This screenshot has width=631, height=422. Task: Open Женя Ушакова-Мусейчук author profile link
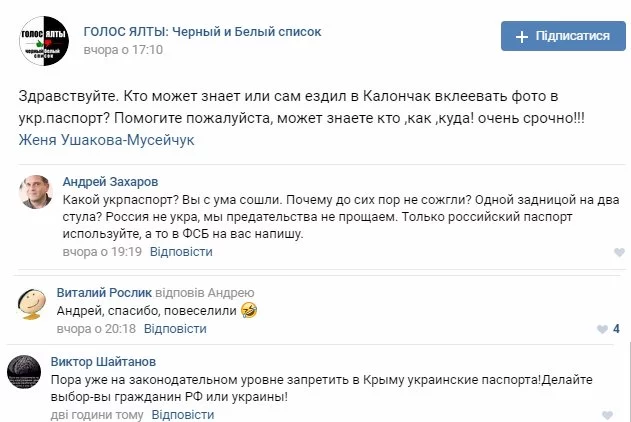106,140
